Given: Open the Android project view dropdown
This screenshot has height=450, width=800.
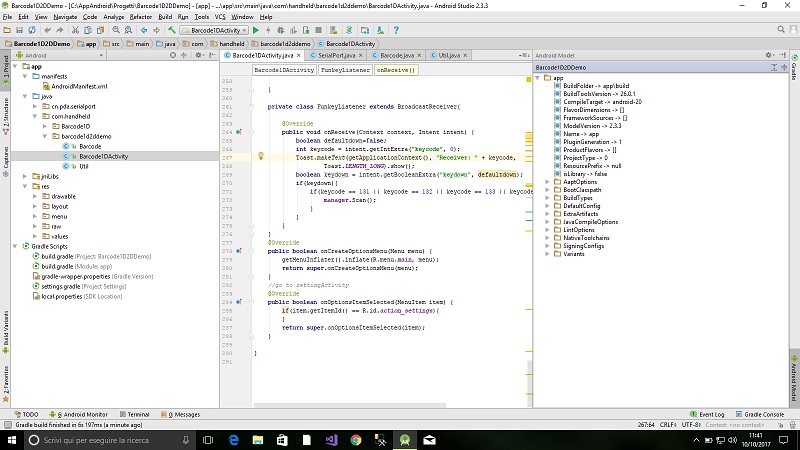Looking at the screenshot, I should coord(60,55).
